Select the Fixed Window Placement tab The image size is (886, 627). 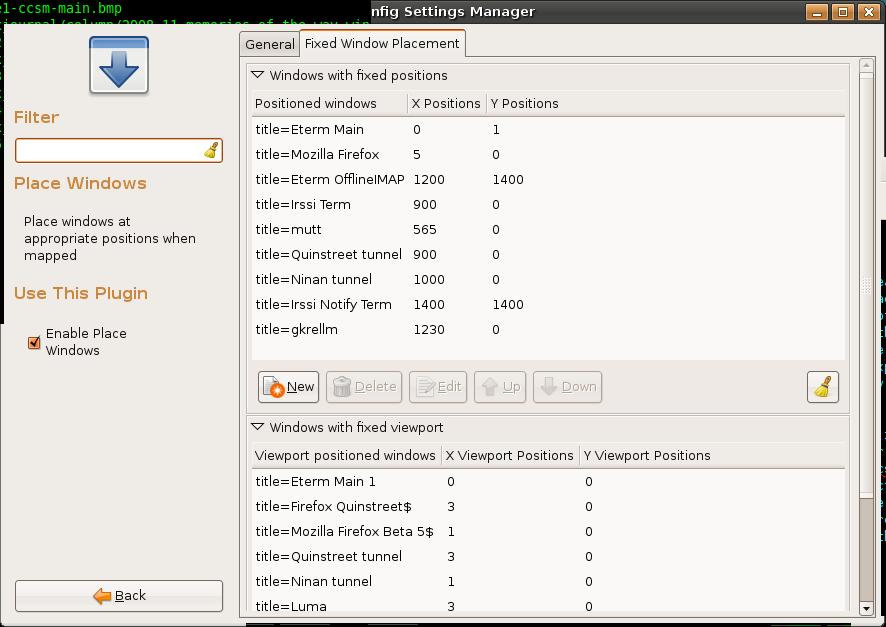tap(381, 44)
